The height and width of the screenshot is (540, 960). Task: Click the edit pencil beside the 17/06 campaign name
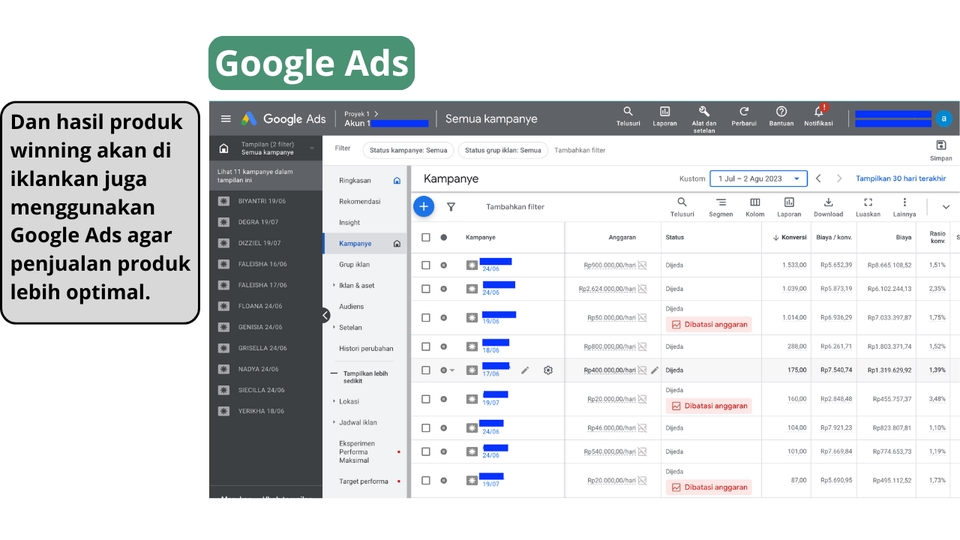click(525, 370)
